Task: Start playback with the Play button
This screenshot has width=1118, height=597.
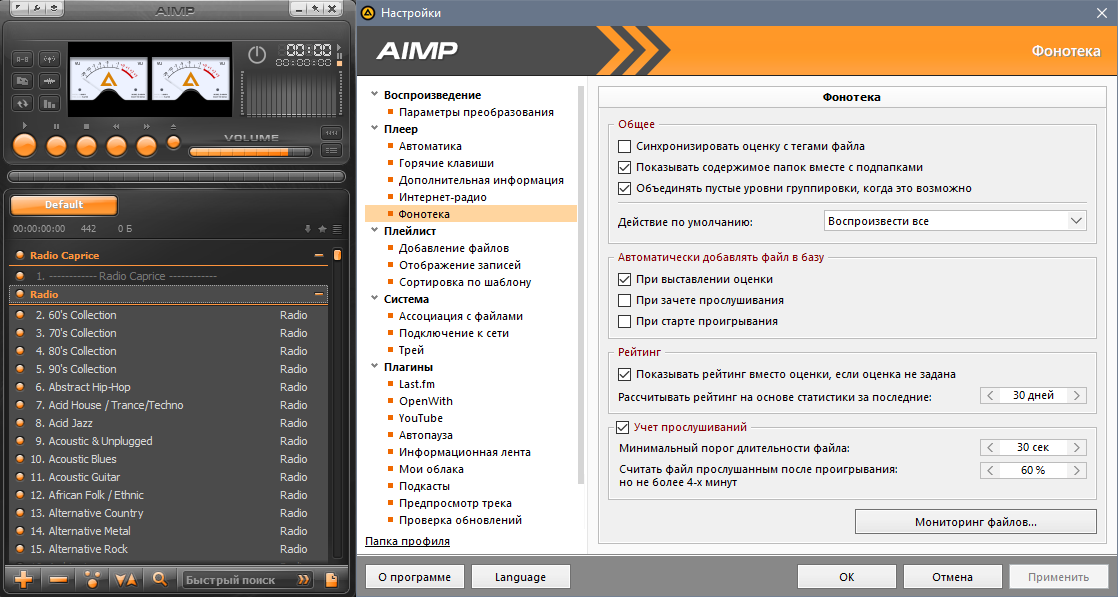Action: coord(25,146)
